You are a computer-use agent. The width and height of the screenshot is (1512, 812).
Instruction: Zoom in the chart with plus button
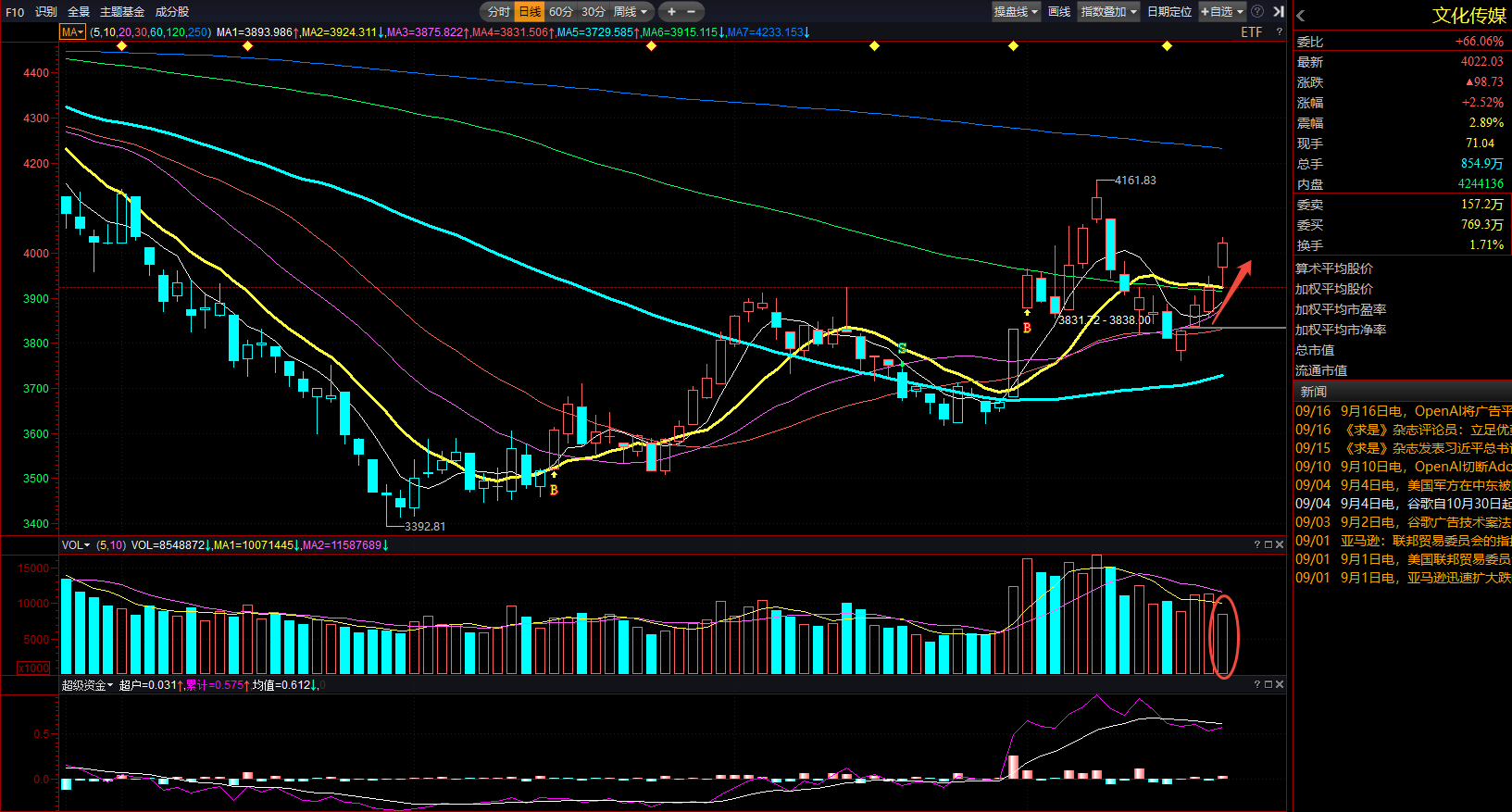[671, 11]
